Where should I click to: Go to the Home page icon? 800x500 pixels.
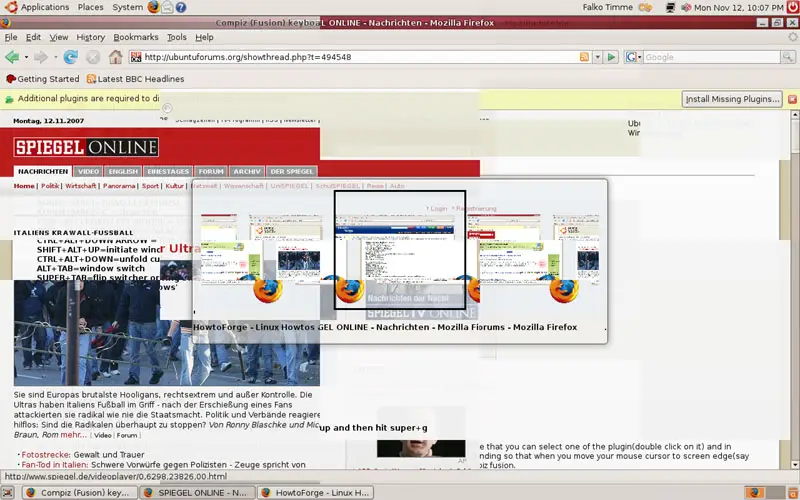click(115, 57)
